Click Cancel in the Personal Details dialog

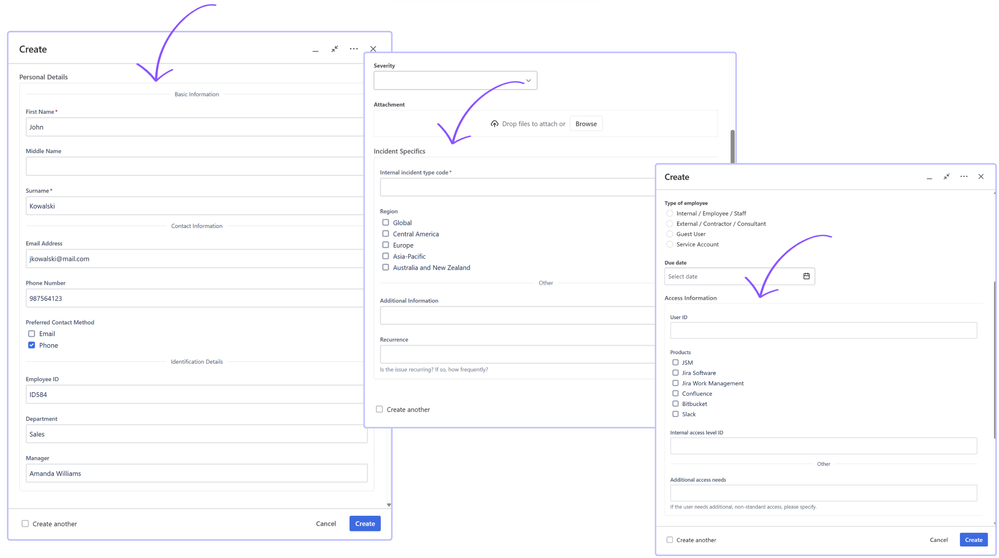coord(326,524)
